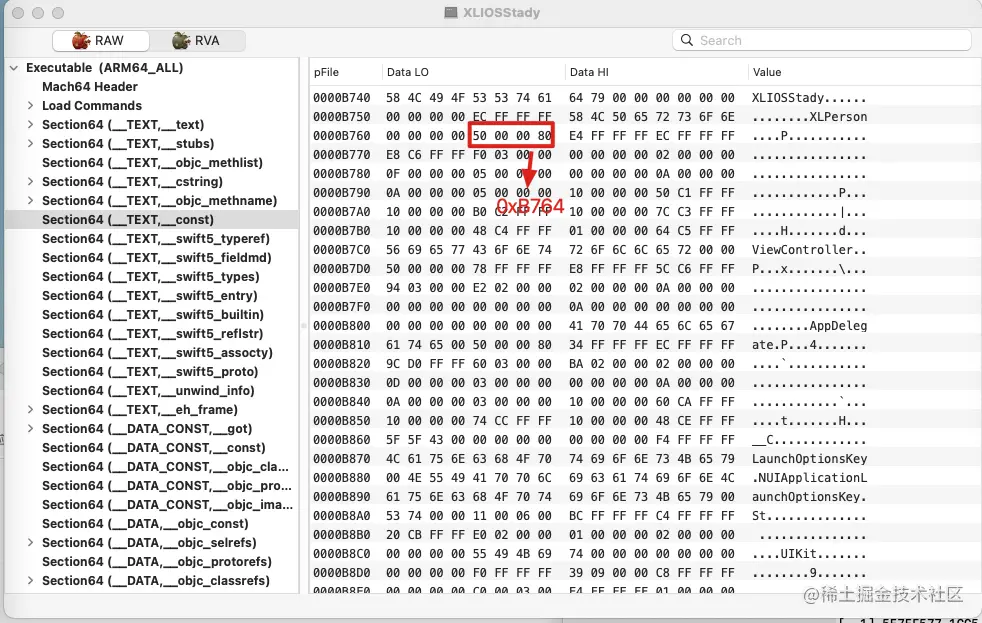Select the row at offset 0000B7F0

pyautogui.click(x=645, y=307)
